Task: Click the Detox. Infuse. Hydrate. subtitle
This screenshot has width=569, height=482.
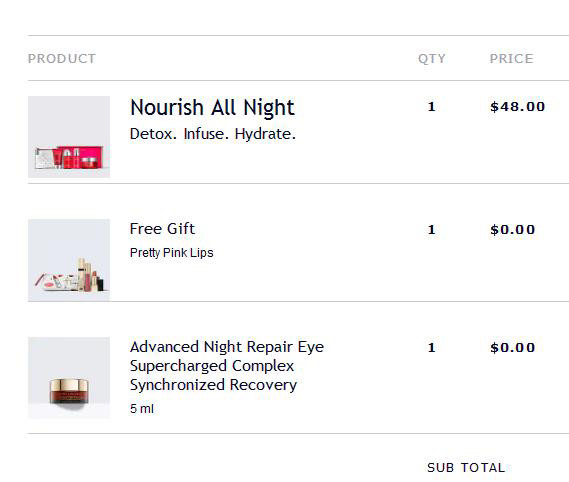Action: tap(213, 134)
